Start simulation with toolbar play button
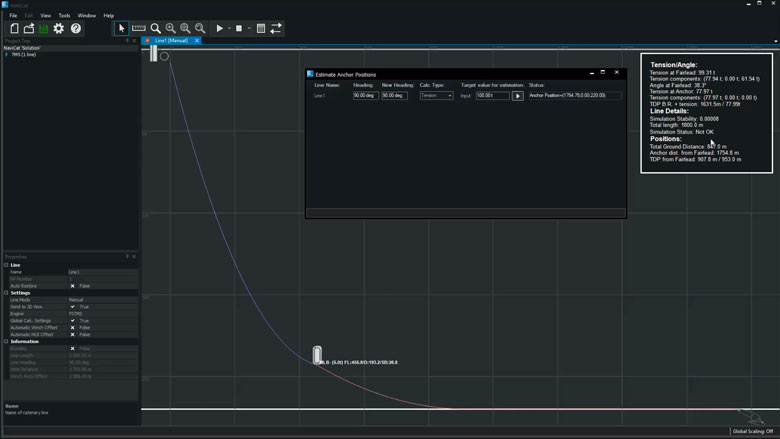The height and width of the screenshot is (439, 780). 220,29
